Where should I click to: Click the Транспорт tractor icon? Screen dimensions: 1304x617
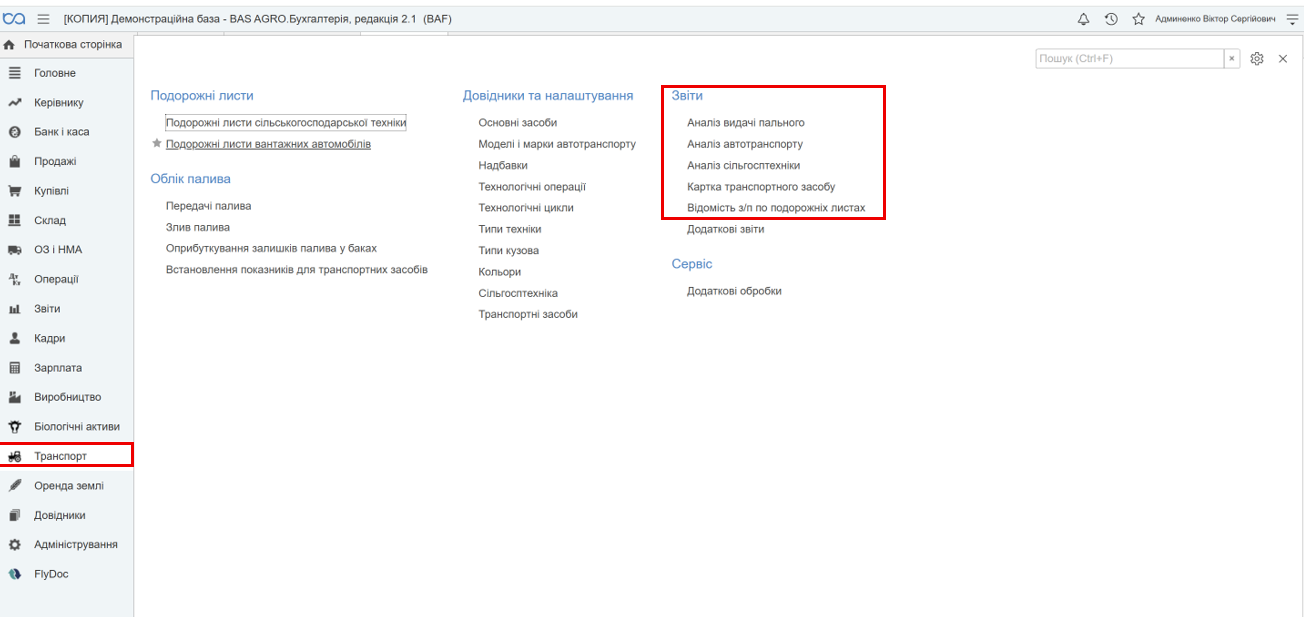[15, 456]
